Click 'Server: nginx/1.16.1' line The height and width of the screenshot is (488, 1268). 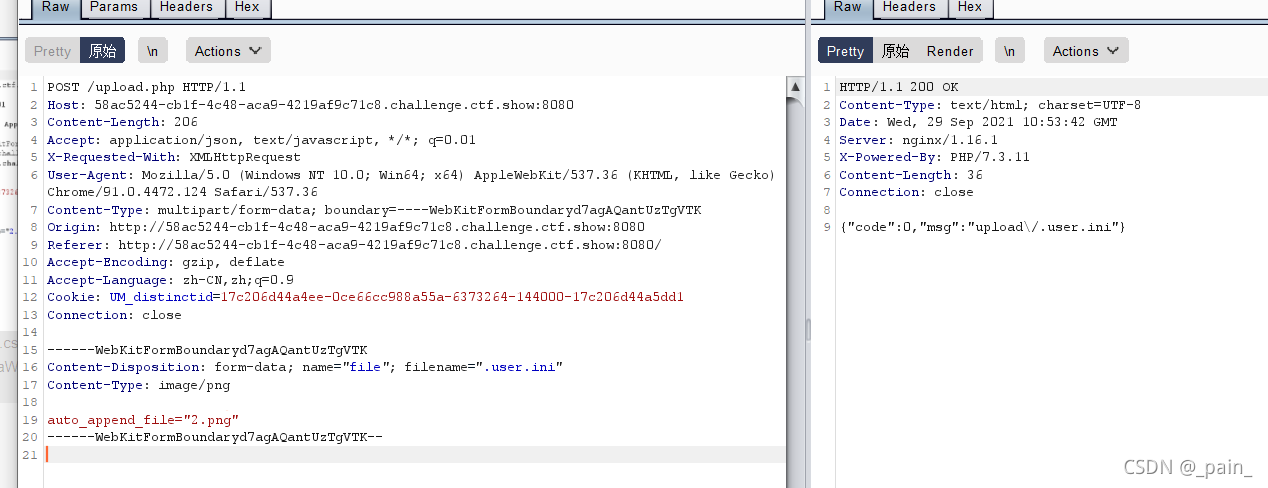918,140
